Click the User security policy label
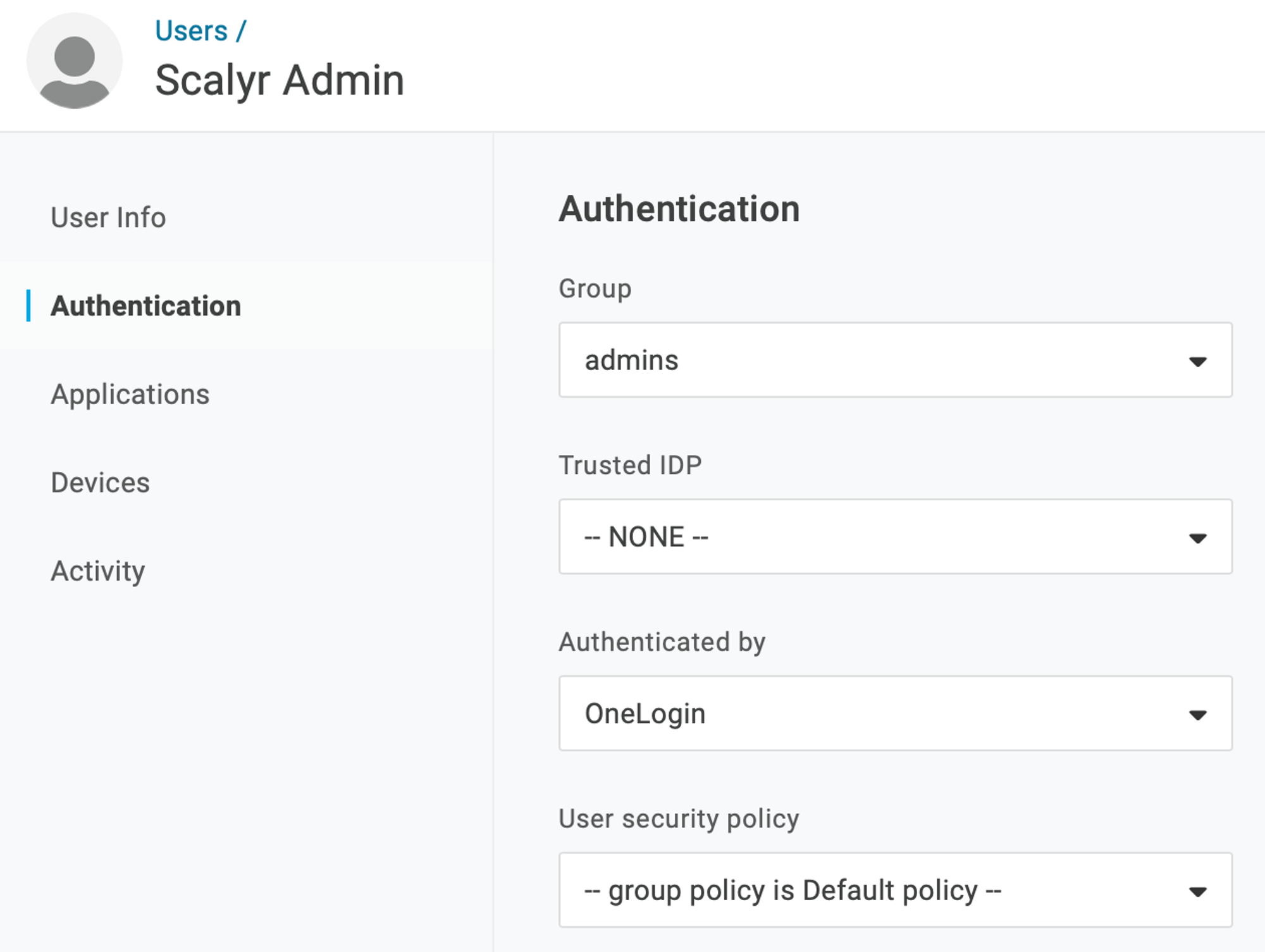Viewport: 1265px width, 952px height. [679, 819]
